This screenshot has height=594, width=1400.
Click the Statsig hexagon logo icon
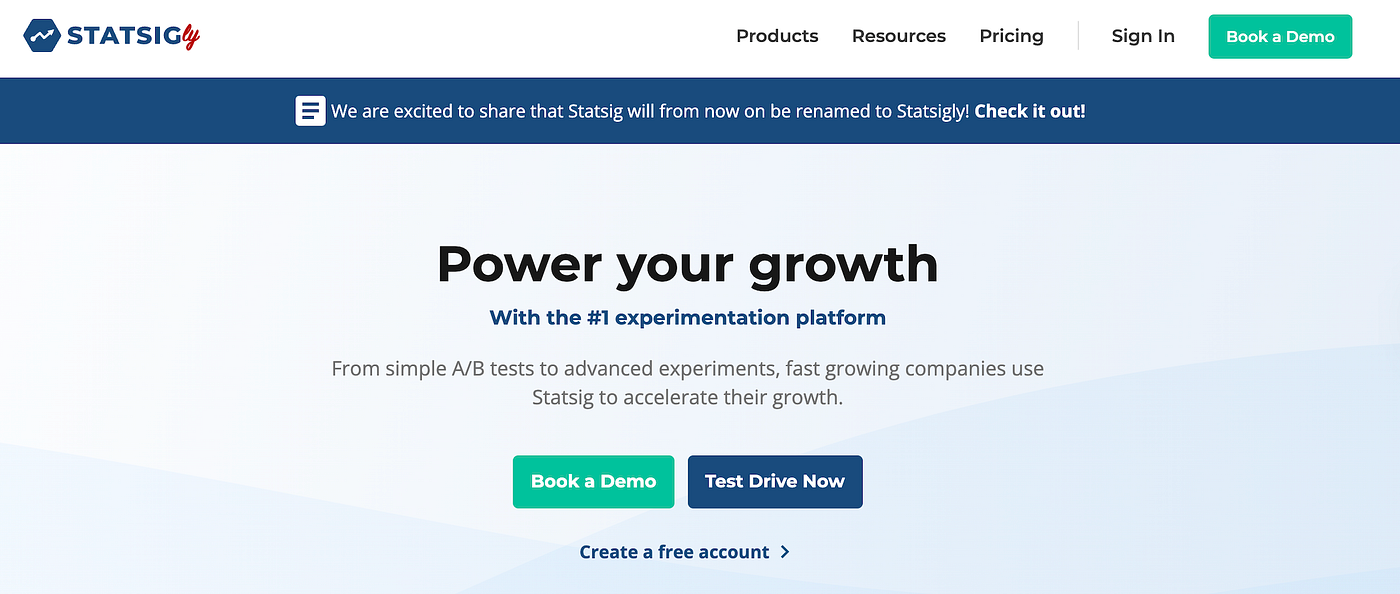pos(42,37)
